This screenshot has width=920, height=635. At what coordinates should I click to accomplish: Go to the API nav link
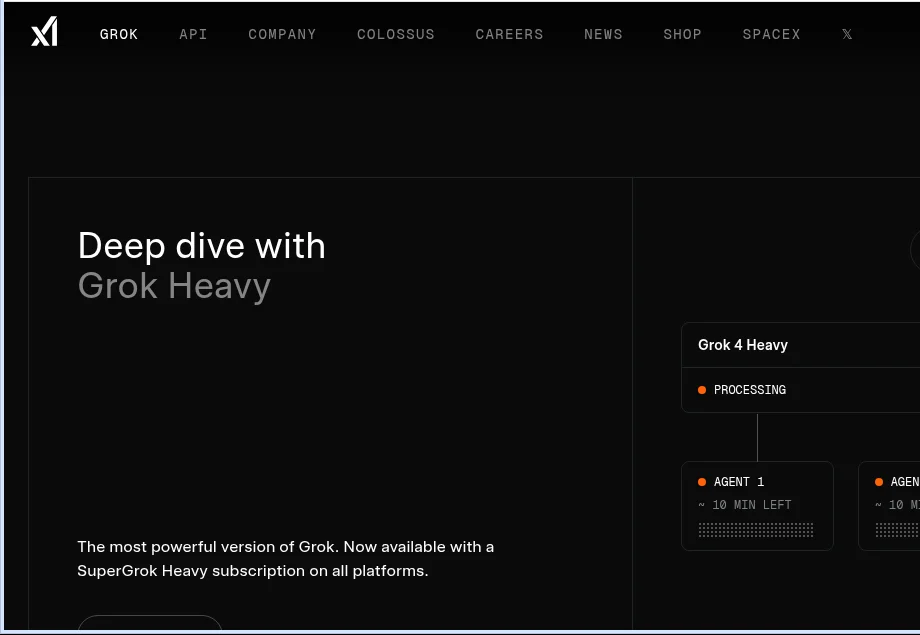[193, 35]
